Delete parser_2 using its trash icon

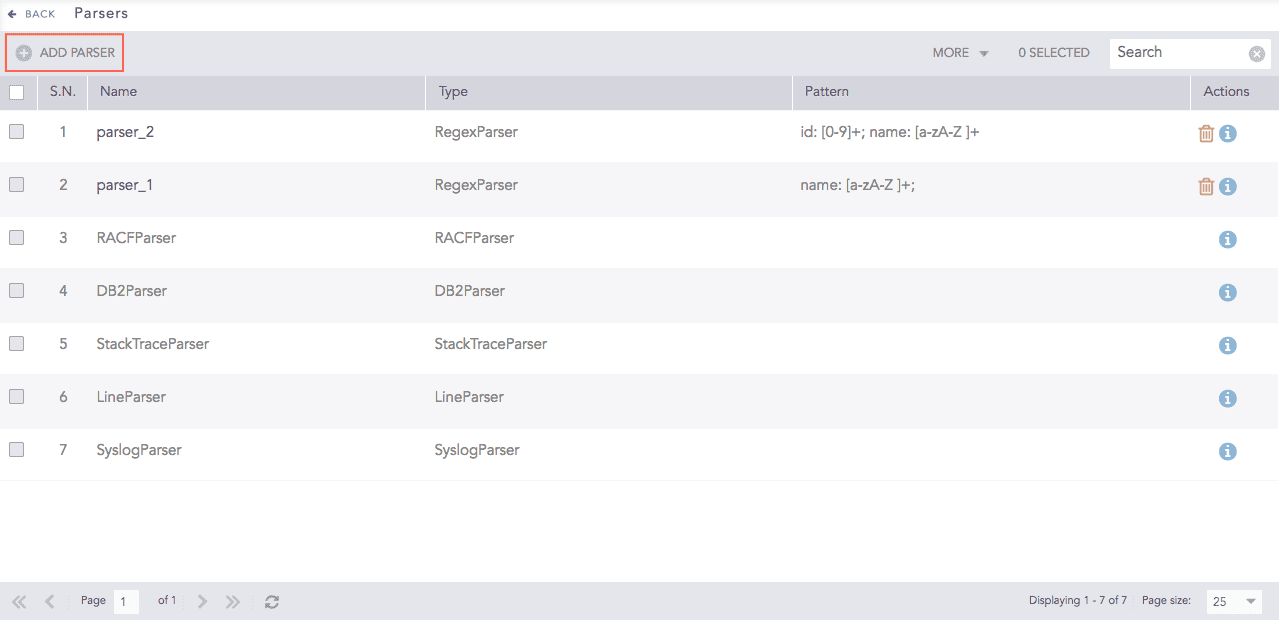click(1206, 132)
